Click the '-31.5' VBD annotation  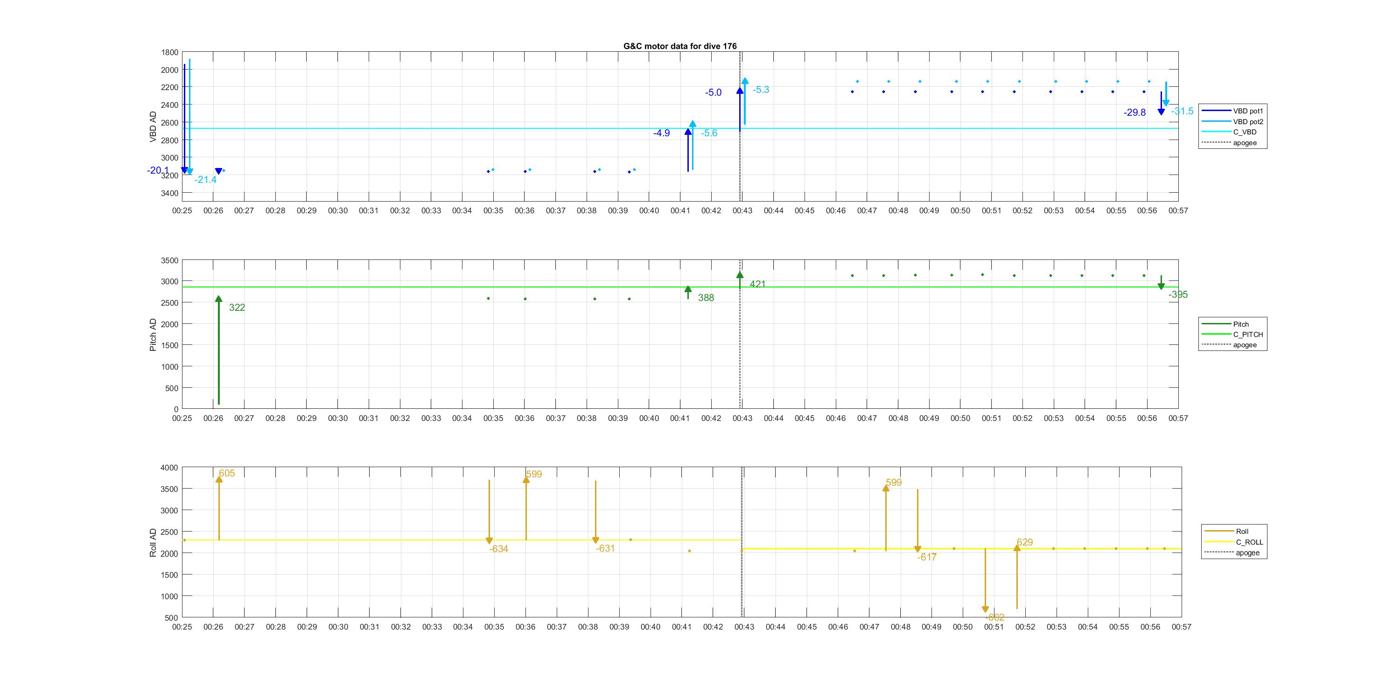[1183, 111]
